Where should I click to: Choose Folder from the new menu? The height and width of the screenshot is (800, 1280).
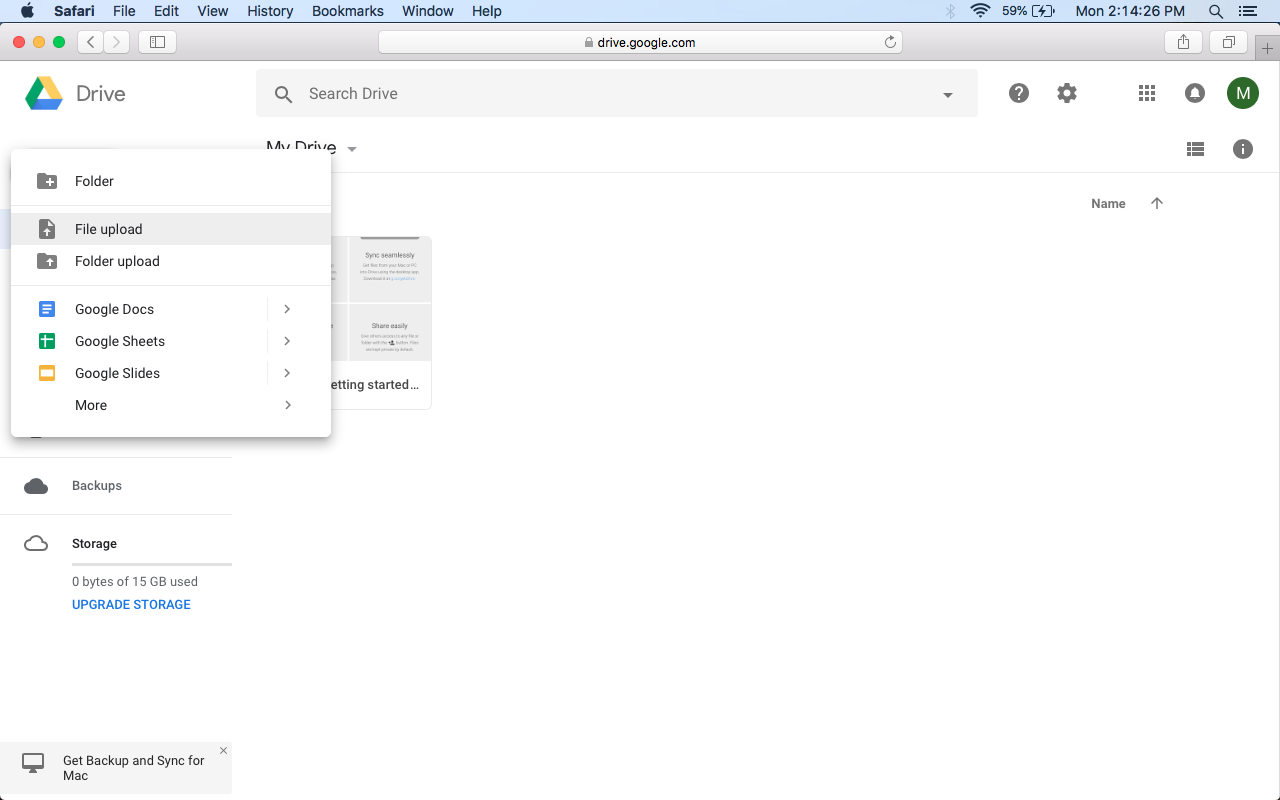pyautogui.click(x=170, y=181)
